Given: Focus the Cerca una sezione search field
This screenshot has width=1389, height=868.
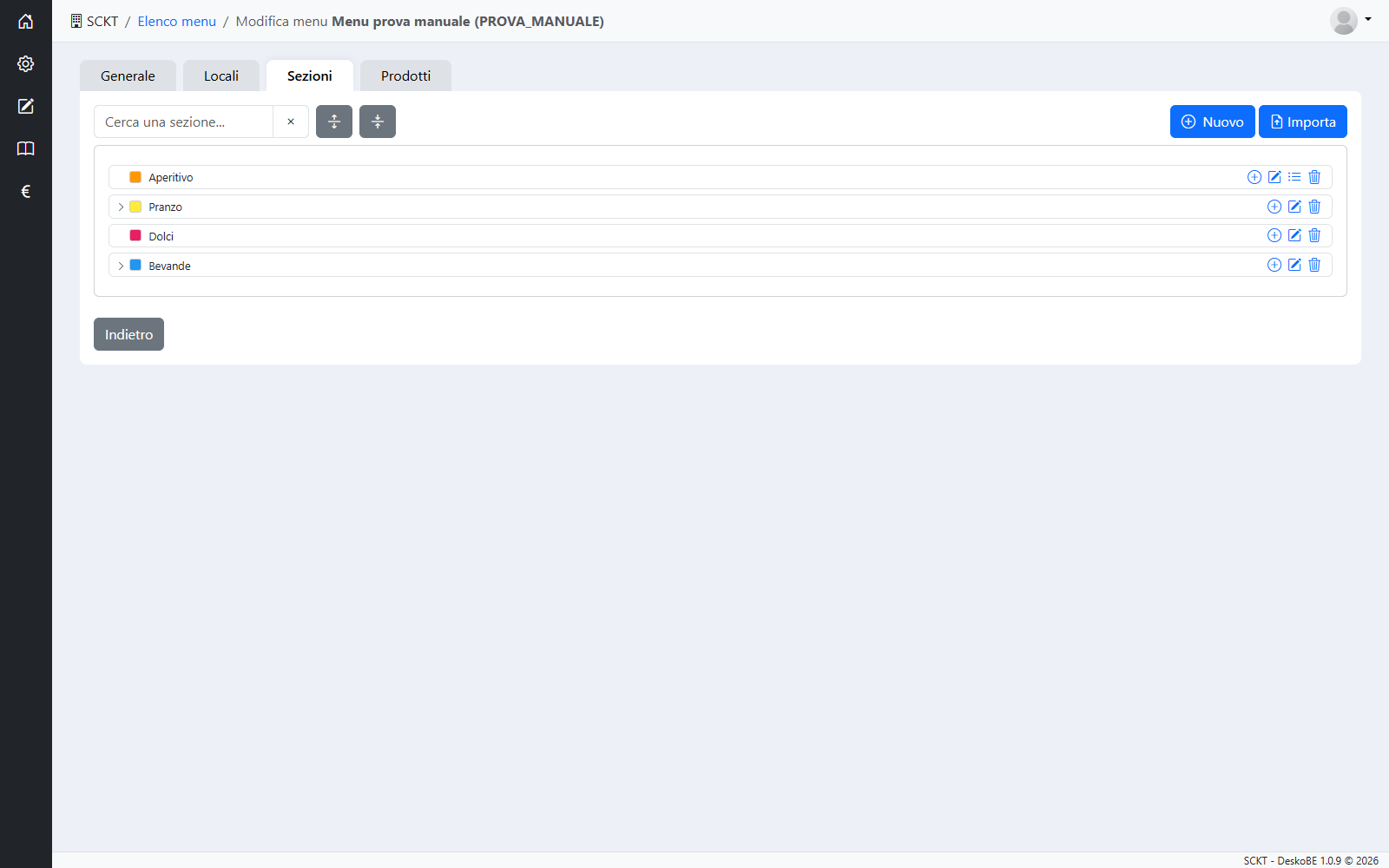Looking at the screenshot, I should click(183, 122).
